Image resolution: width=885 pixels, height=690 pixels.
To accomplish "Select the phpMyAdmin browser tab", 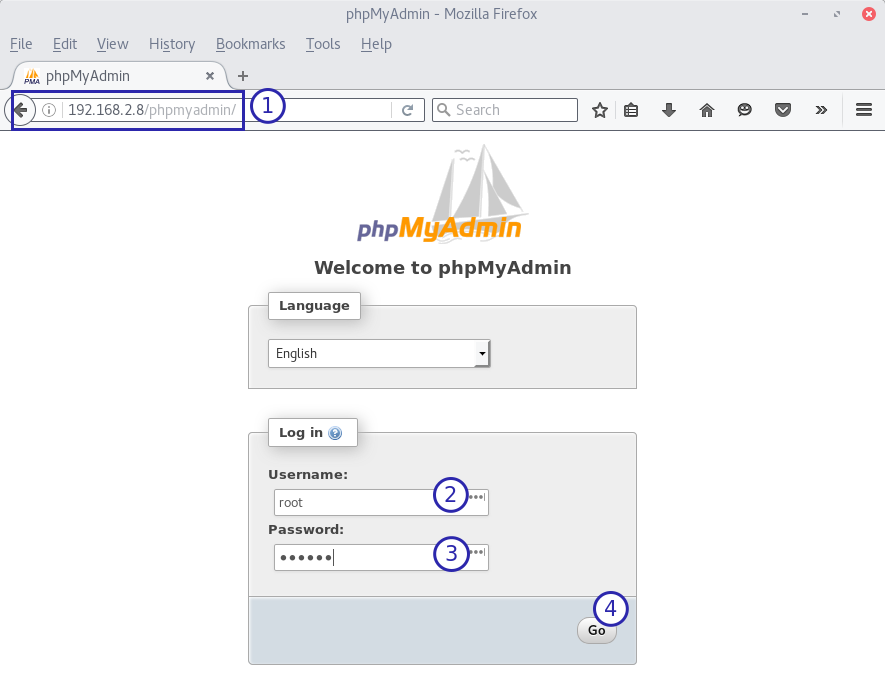I will pos(120,76).
